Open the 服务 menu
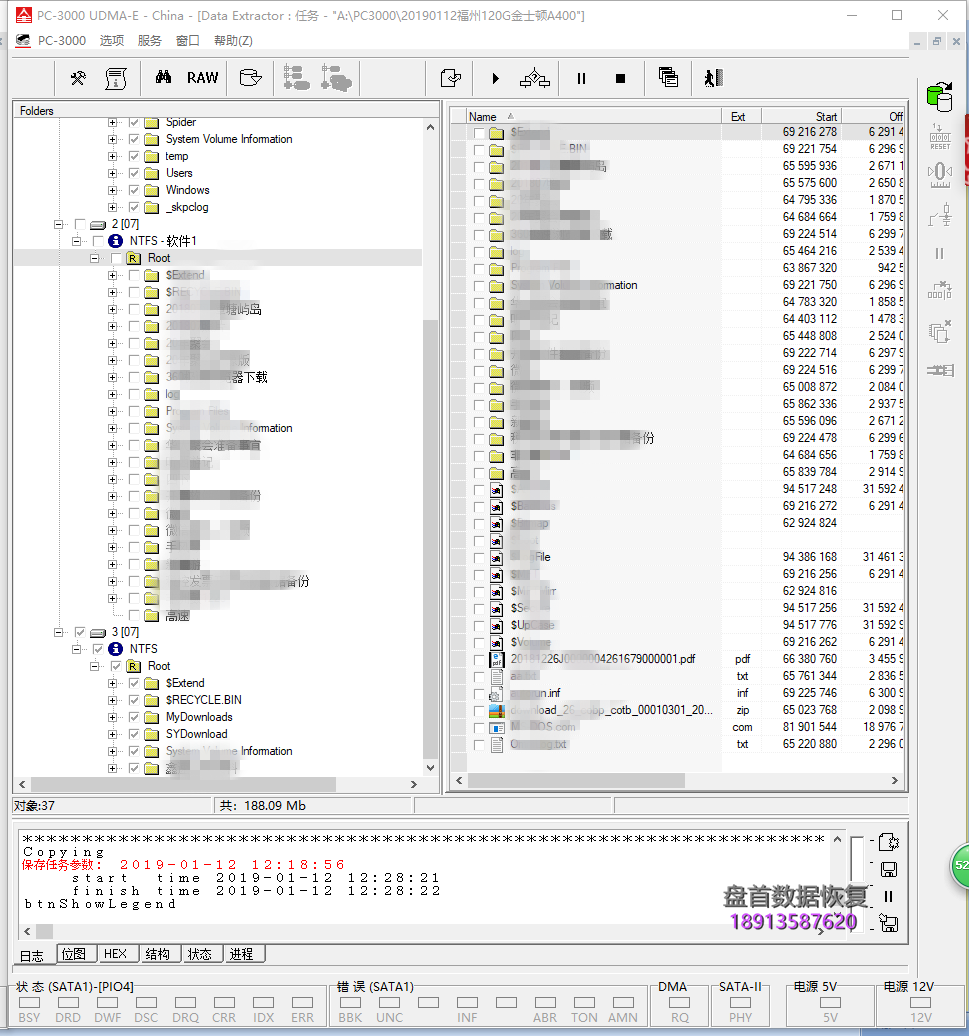 pos(149,41)
